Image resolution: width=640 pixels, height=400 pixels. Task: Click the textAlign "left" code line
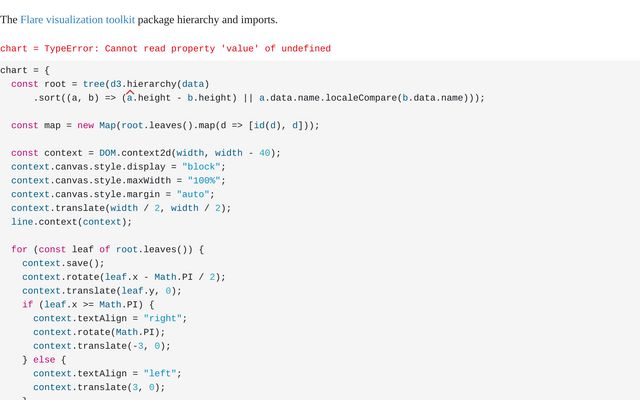[107, 374]
